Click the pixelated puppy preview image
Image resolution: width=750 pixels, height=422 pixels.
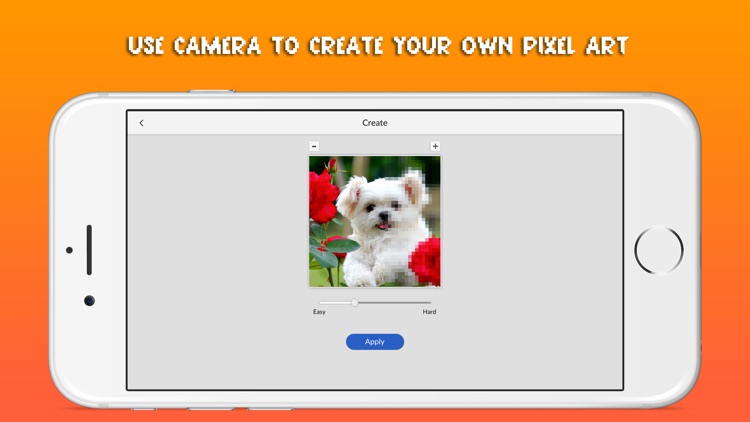pos(375,221)
